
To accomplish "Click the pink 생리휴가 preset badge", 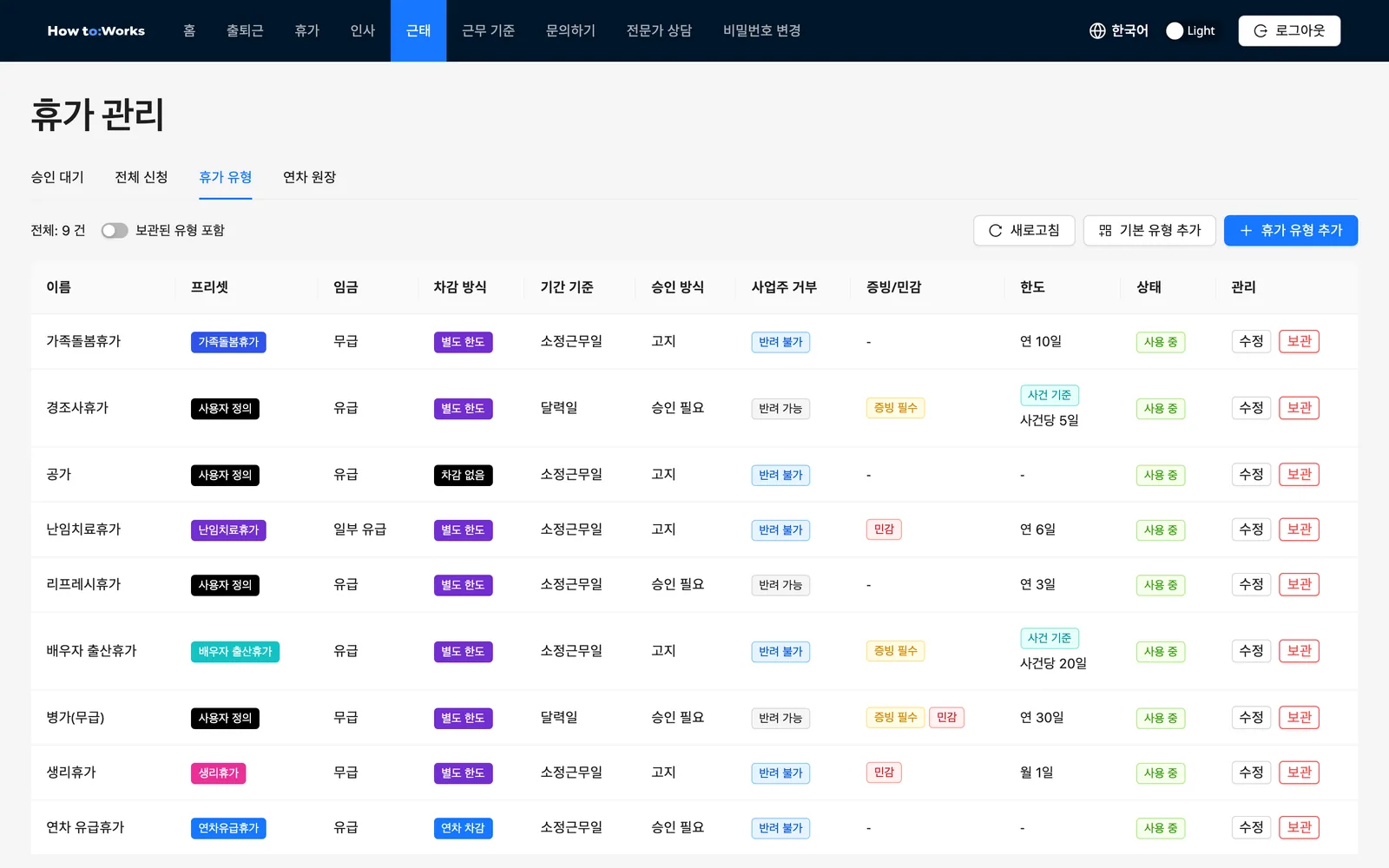I will (218, 773).
